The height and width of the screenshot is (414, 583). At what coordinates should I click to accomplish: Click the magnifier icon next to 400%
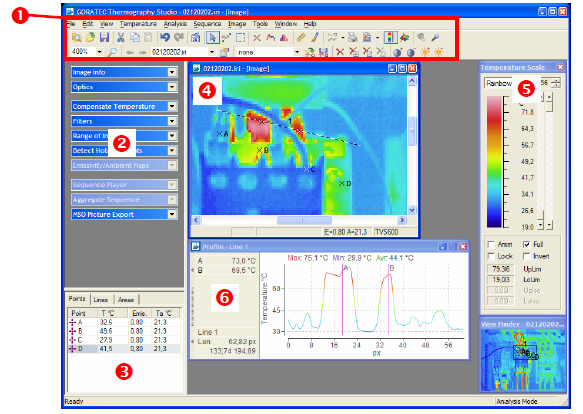tap(112, 52)
